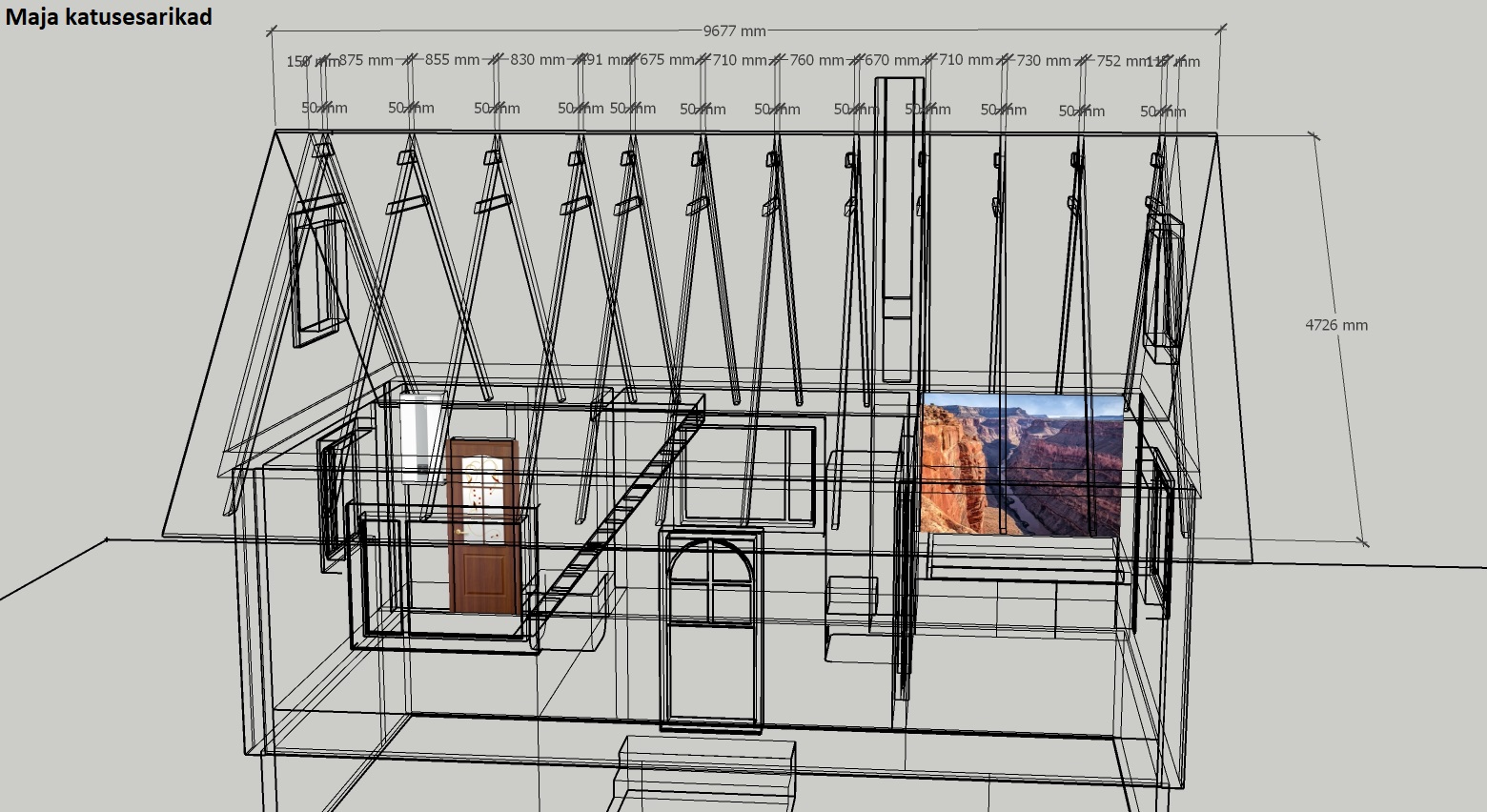1487x812 pixels.
Task: Click the front entrance steps
Action: [x=706, y=770]
